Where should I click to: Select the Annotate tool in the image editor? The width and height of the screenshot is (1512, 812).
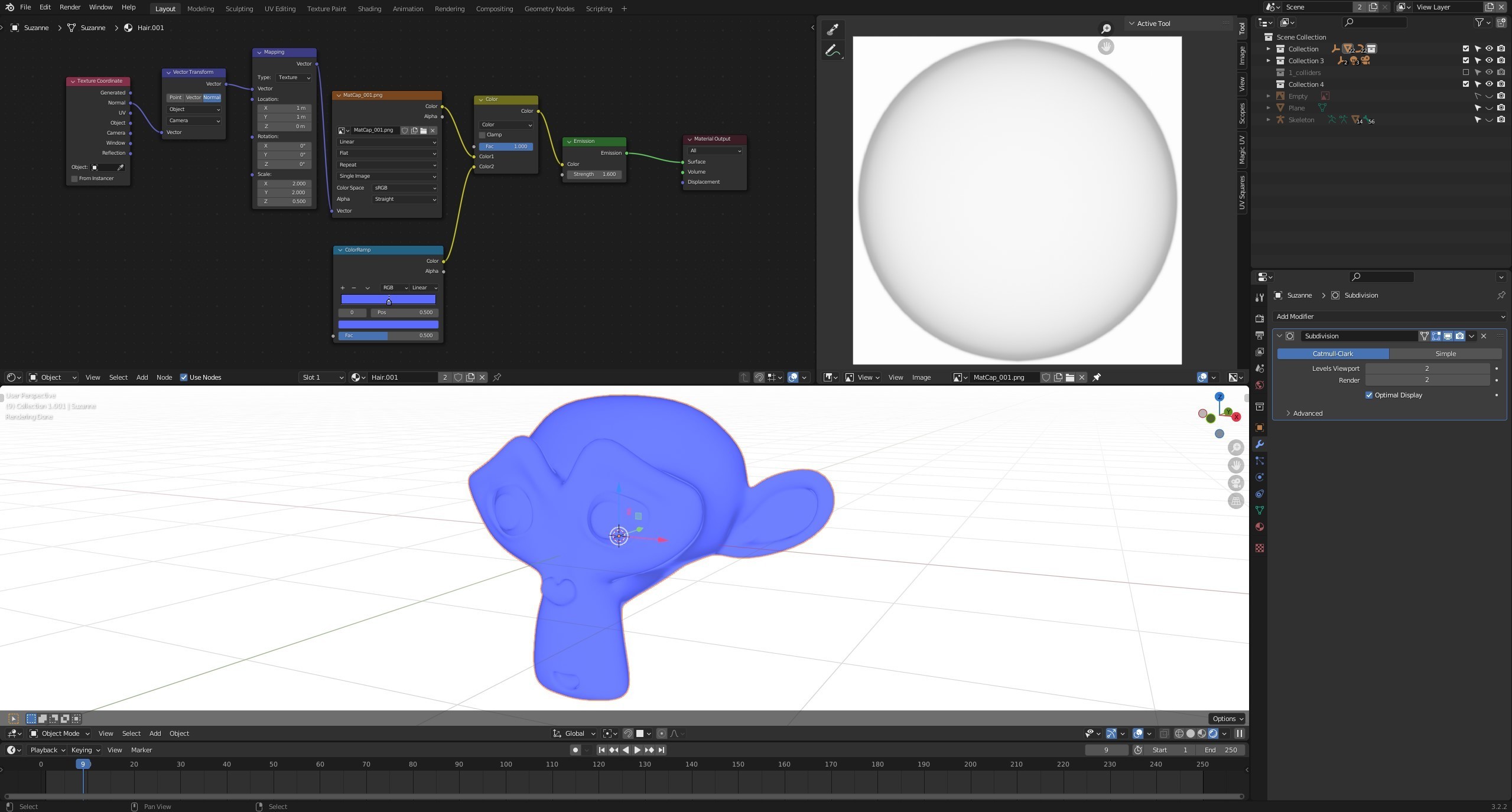pos(833,50)
